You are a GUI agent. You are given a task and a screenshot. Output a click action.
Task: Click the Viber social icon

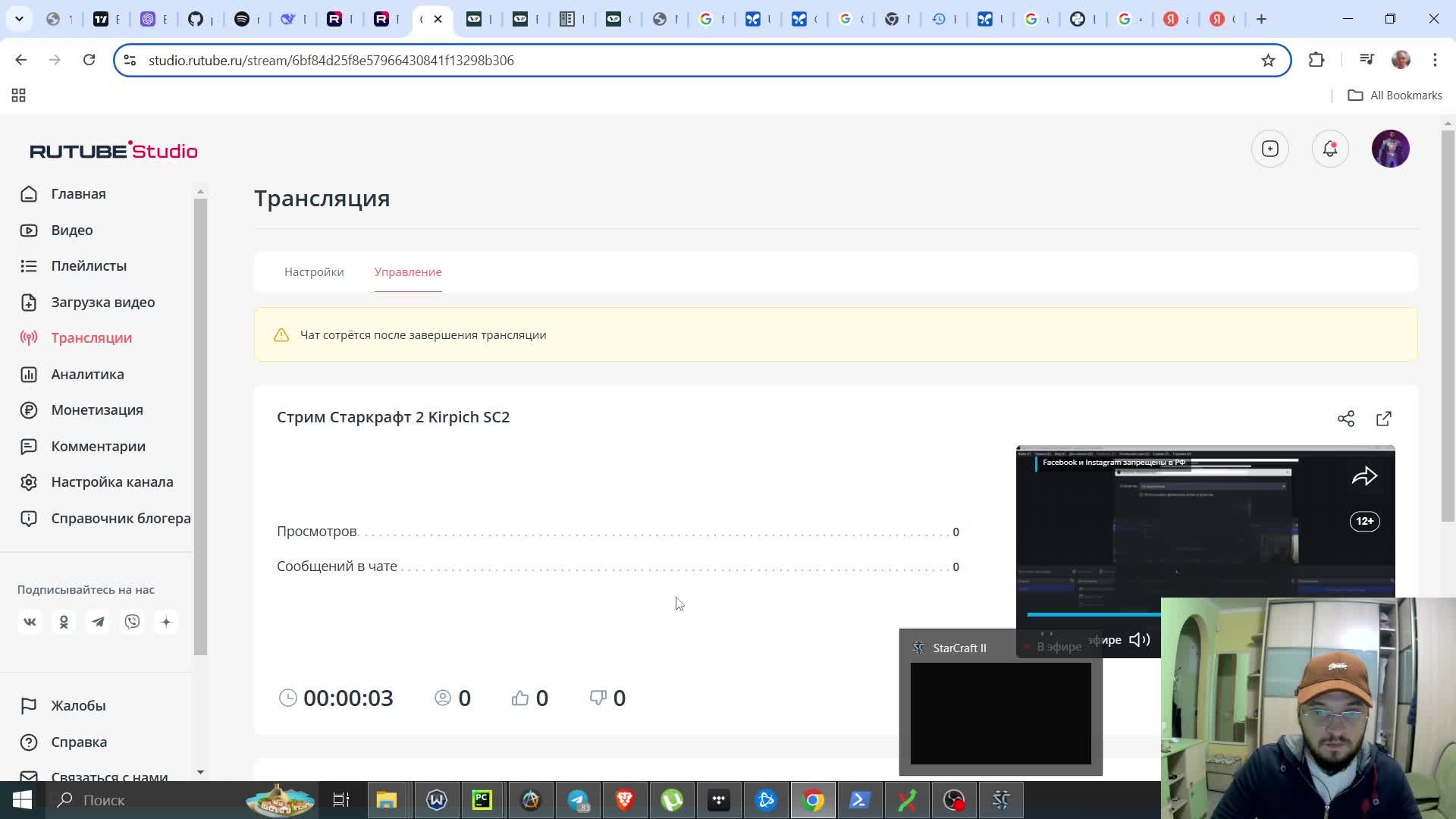(x=132, y=622)
